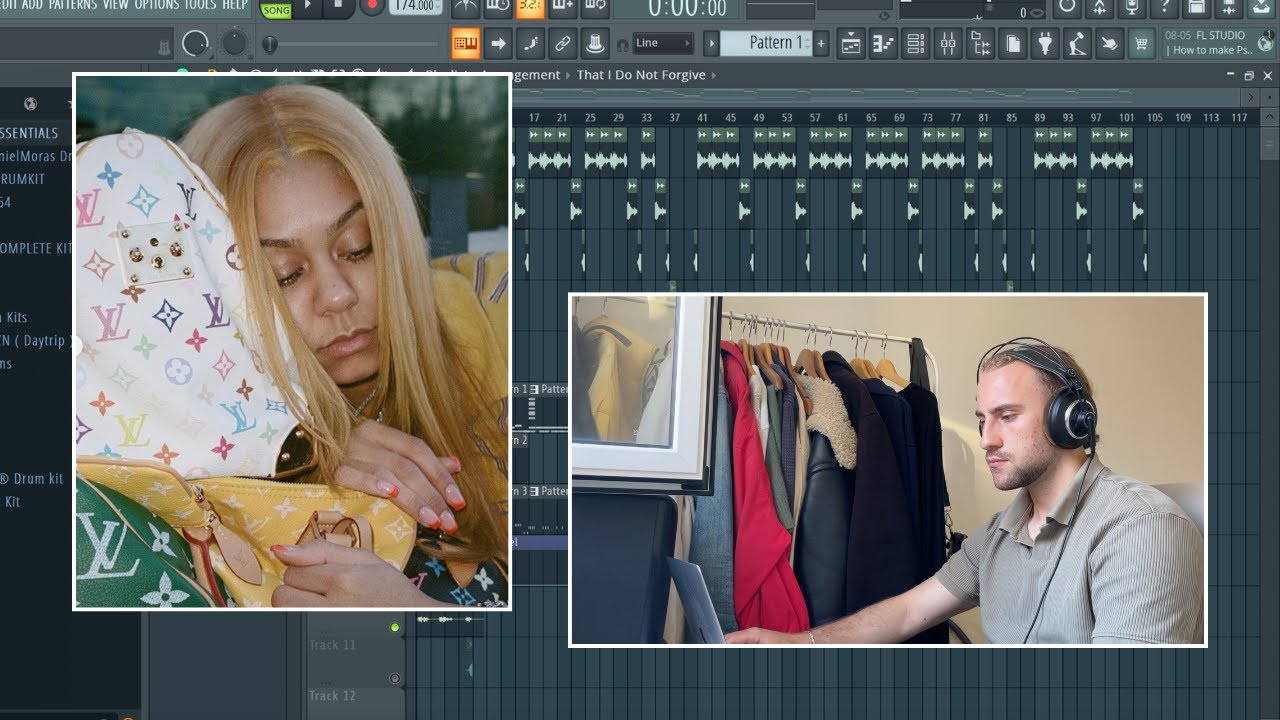The height and width of the screenshot is (720, 1280).
Task: Start playback with the play button
Action: (308, 7)
